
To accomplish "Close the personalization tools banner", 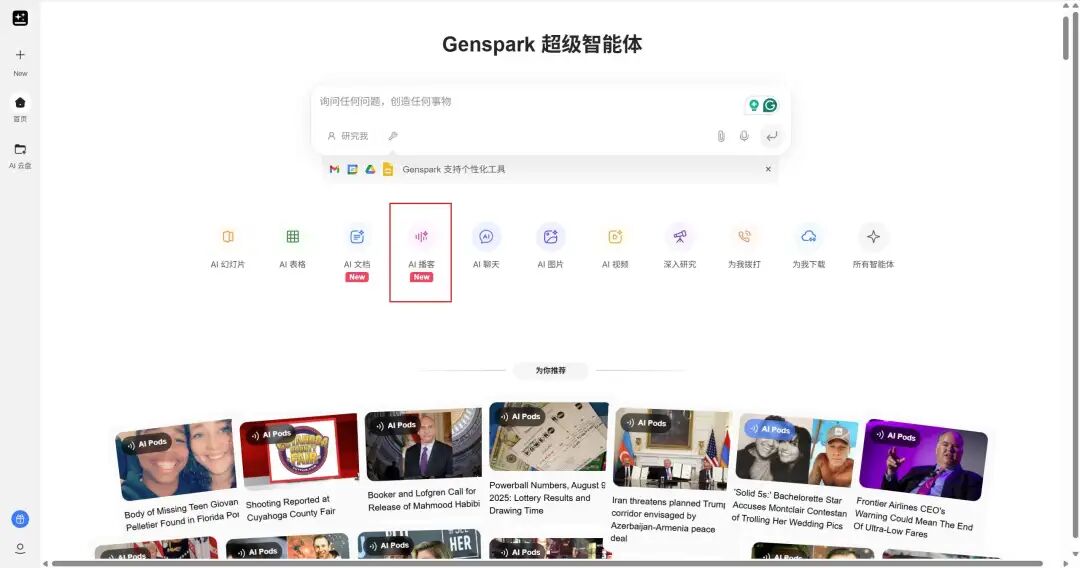I will (768, 169).
